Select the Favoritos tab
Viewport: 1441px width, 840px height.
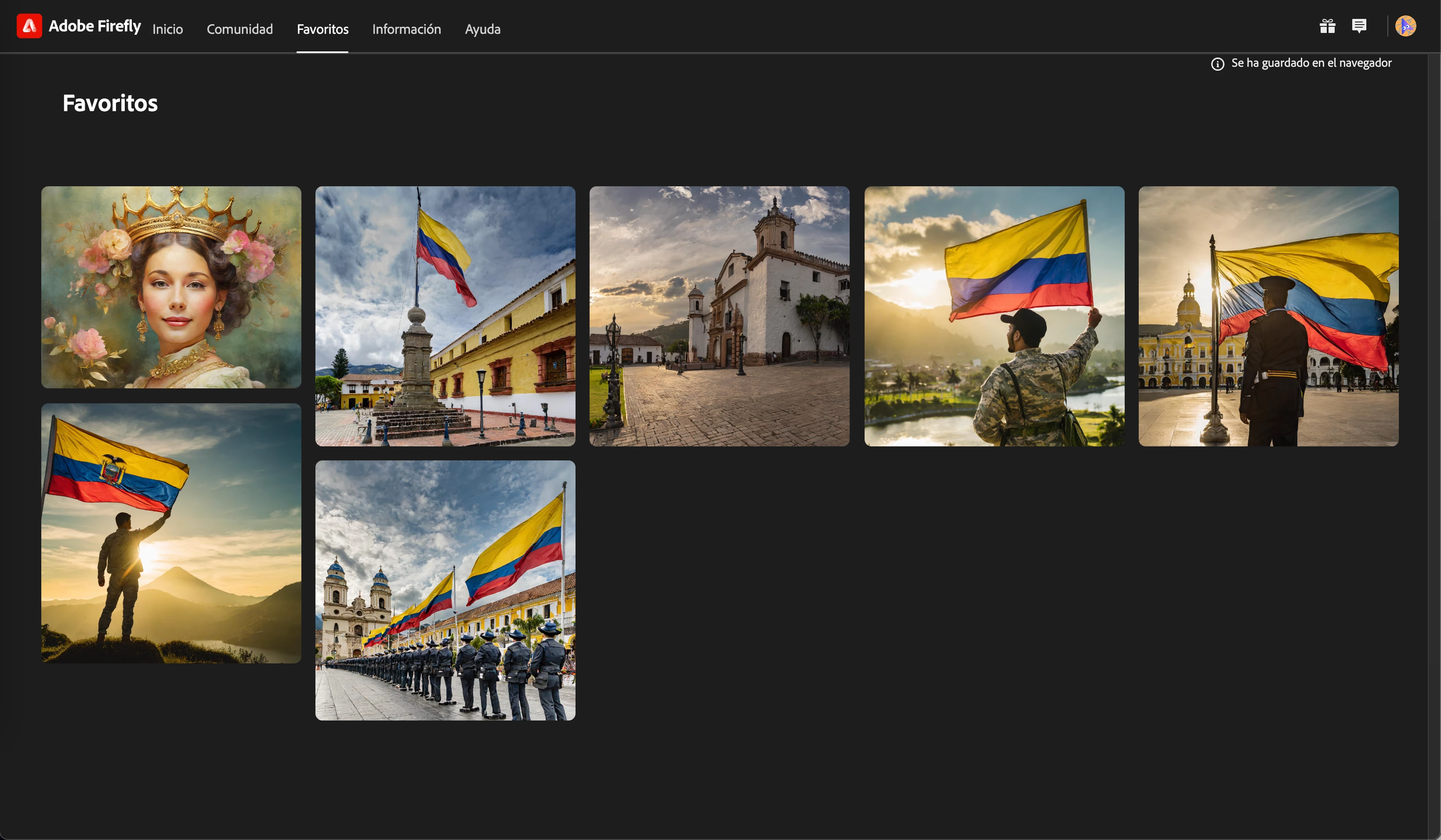coord(322,29)
